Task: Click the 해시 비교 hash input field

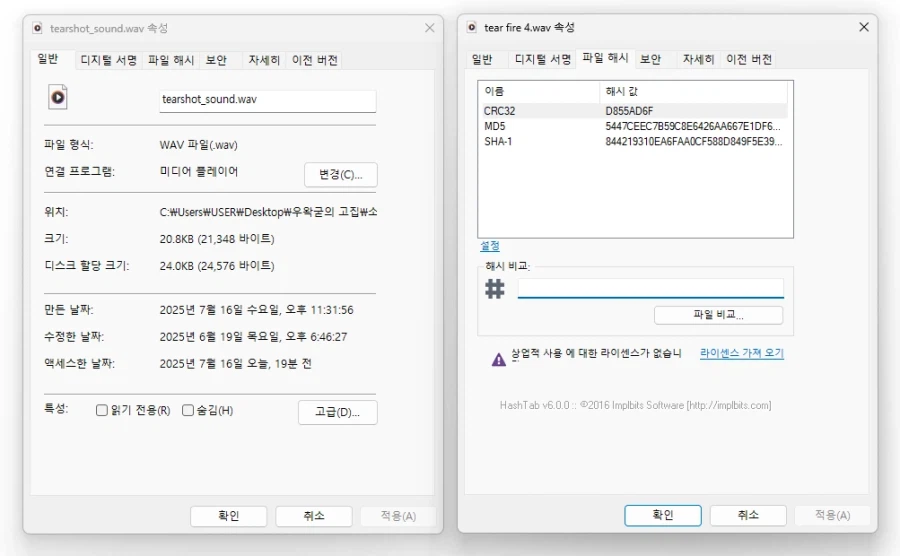Action: (651, 288)
